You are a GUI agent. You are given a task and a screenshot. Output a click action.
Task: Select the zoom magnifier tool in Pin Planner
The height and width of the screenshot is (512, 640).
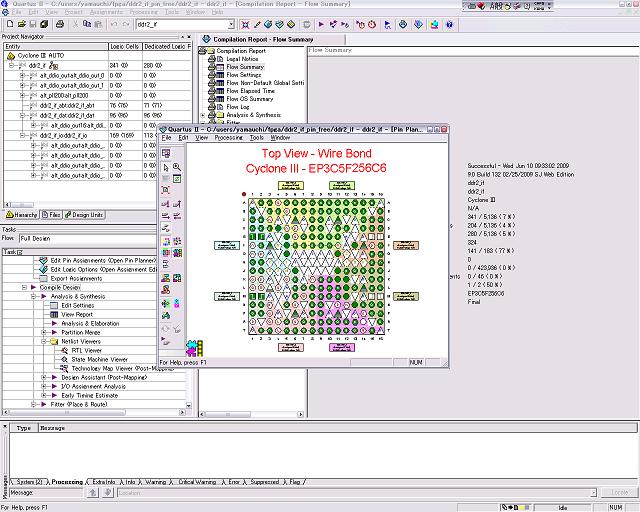point(177,167)
